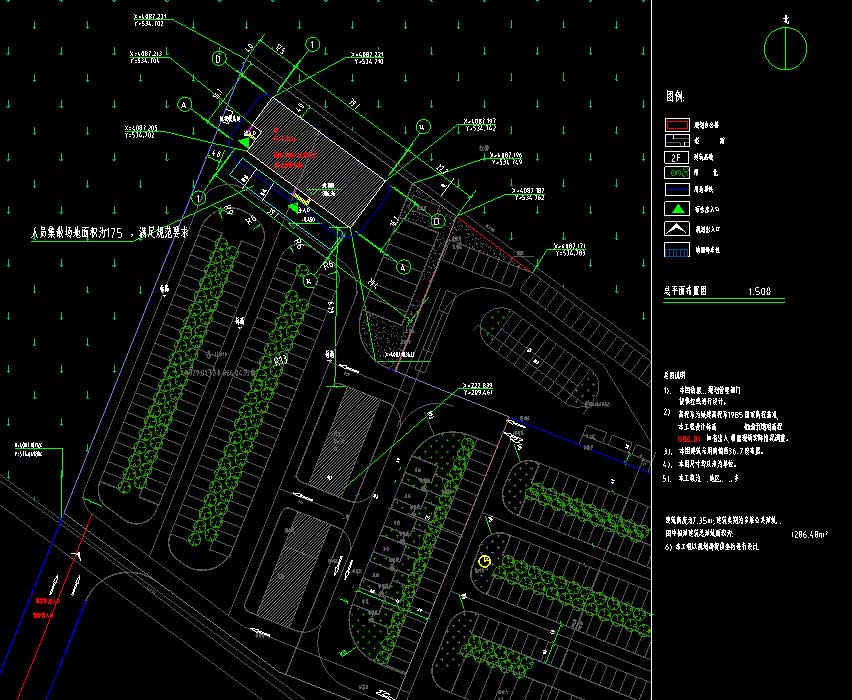
Task: Select the green tree legend symbol
Action: pyautogui.click(x=678, y=172)
